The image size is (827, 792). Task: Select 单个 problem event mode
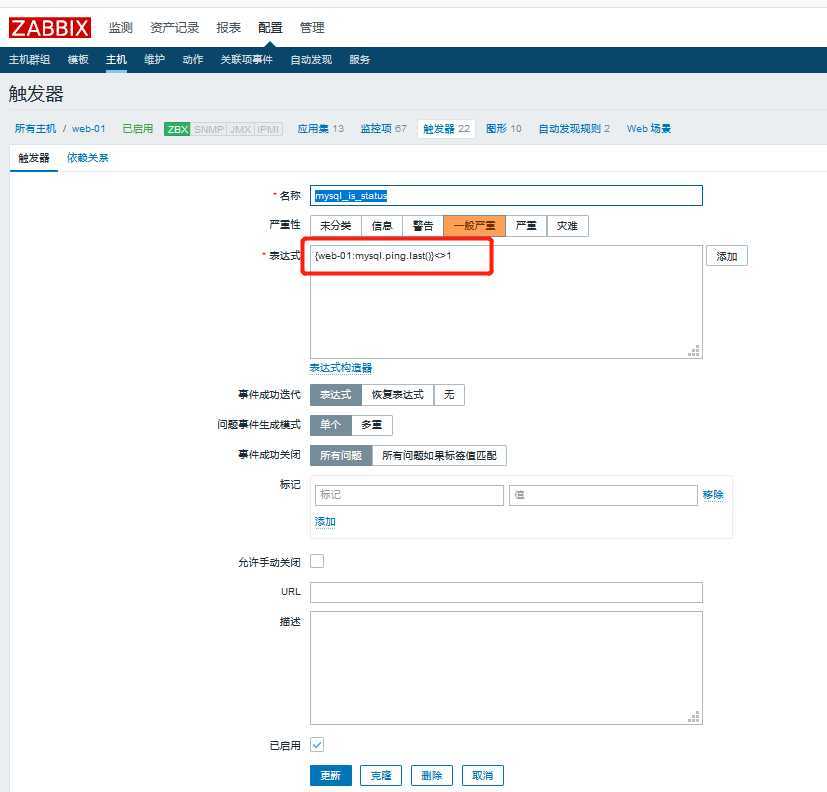coord(330,425)
